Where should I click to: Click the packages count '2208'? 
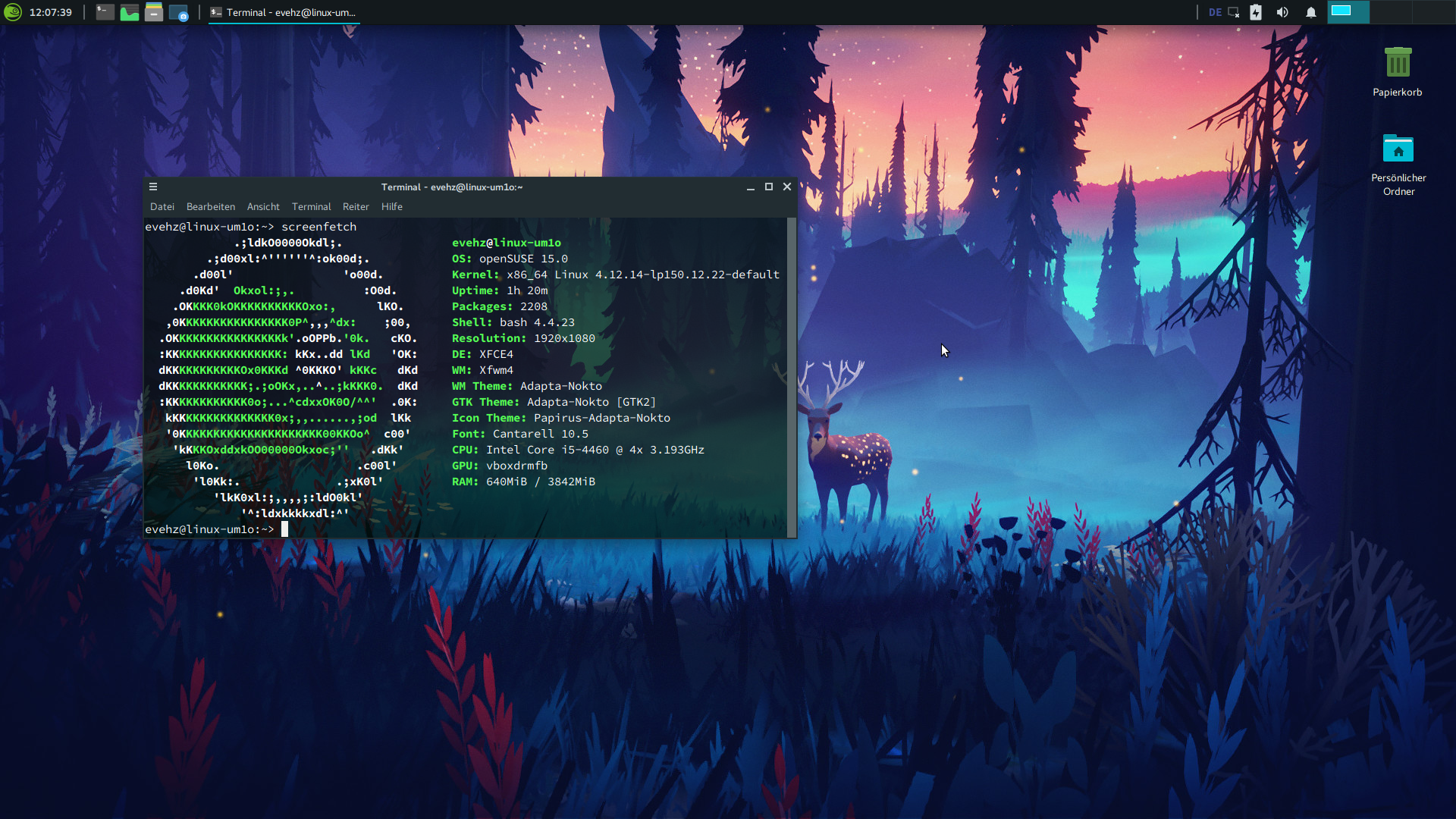point(534,306)
